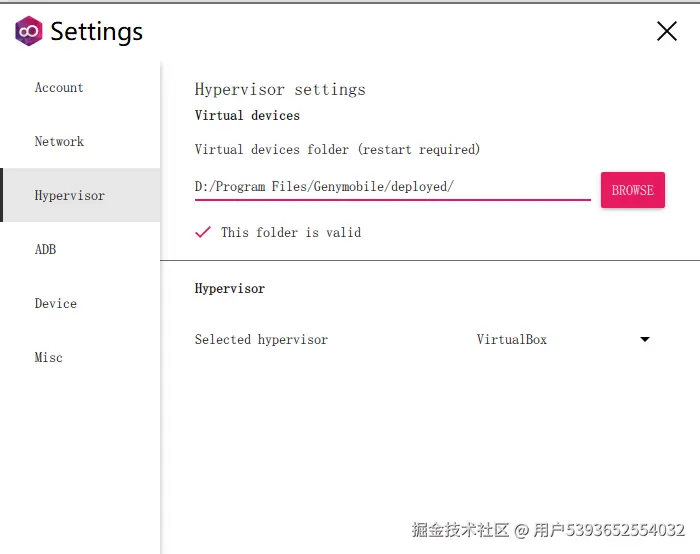This screenshot has height=554, width=700.
Task: Click the 'Settings' window title text
Action: (96, 32)
